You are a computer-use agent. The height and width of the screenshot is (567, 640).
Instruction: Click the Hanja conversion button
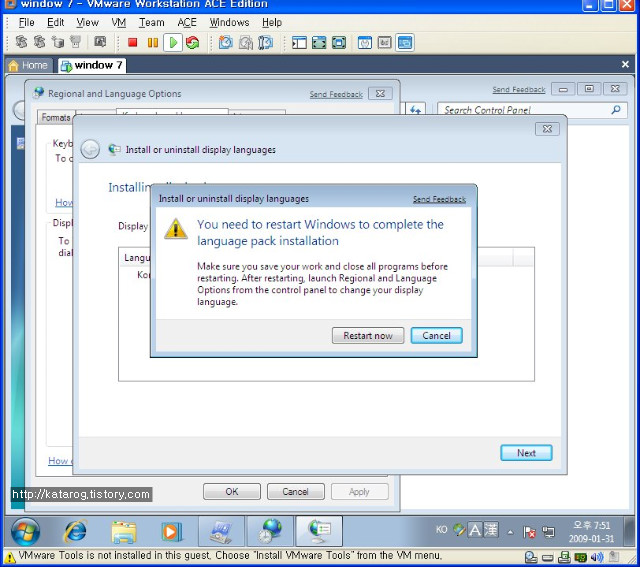pyautogui.click(x=491, y=530)
